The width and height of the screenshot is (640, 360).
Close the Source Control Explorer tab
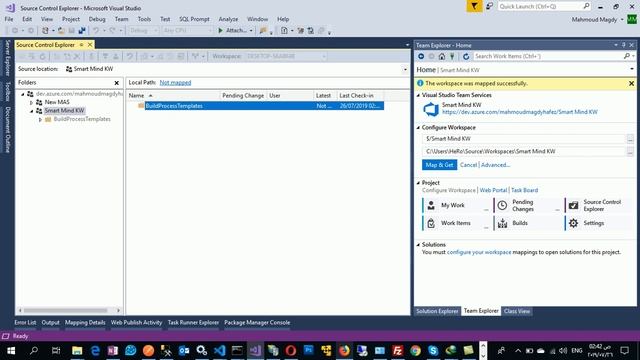pyautogui.click(x=90, y=44)
